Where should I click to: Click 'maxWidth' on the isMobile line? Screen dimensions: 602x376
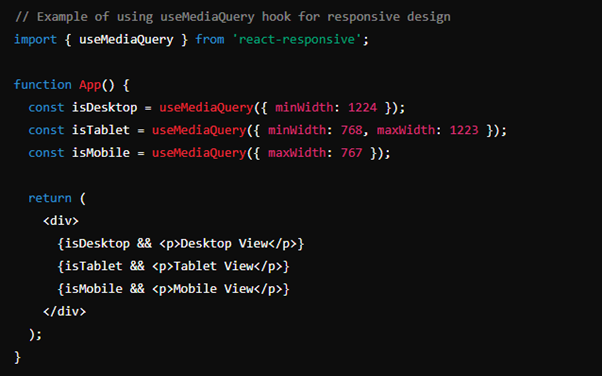297,152
